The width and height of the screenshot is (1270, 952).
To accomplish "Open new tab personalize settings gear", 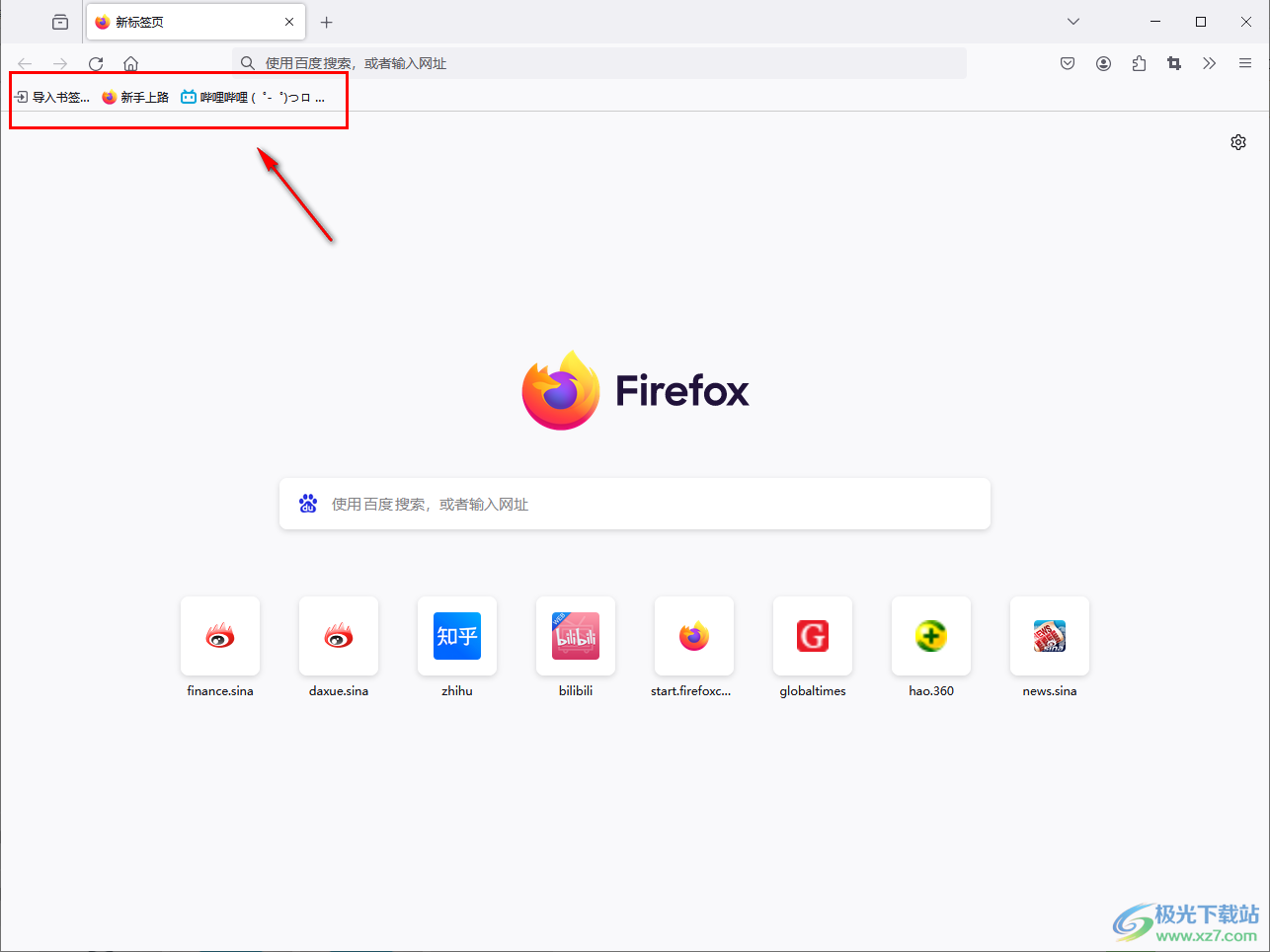I will click(x=1238, y=142).
